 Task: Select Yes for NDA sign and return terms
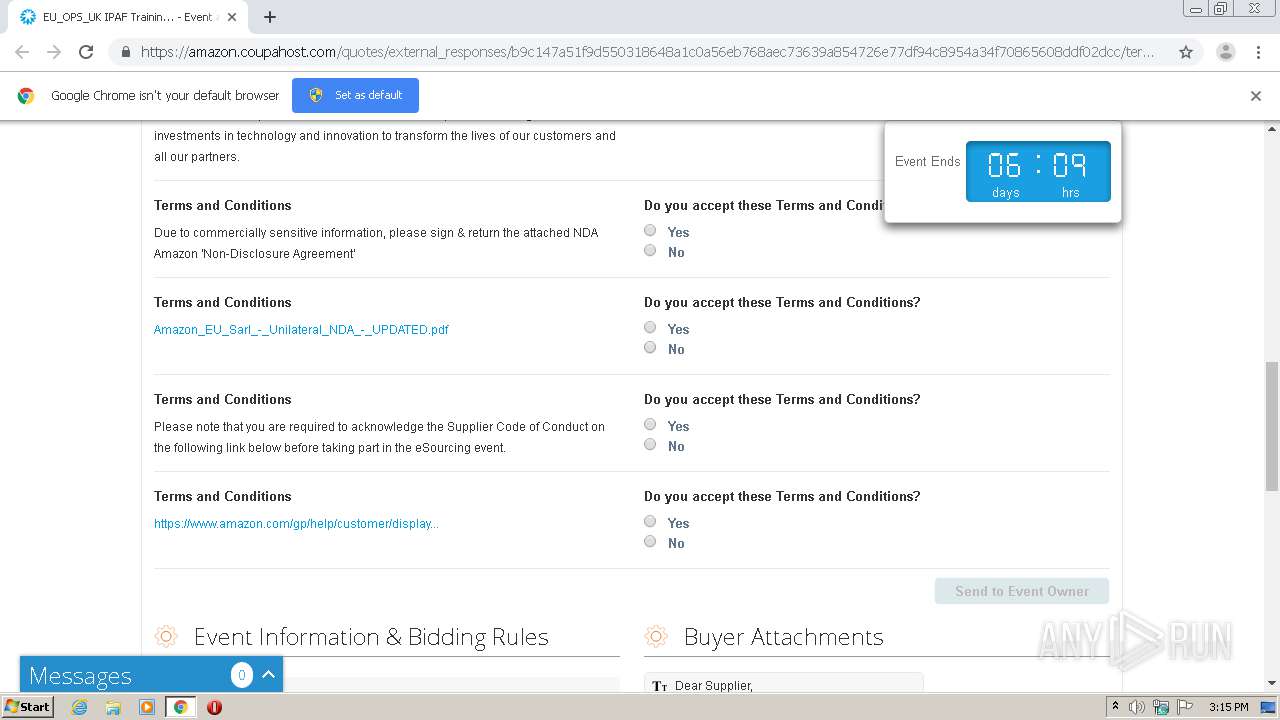[x=650, y=231]
